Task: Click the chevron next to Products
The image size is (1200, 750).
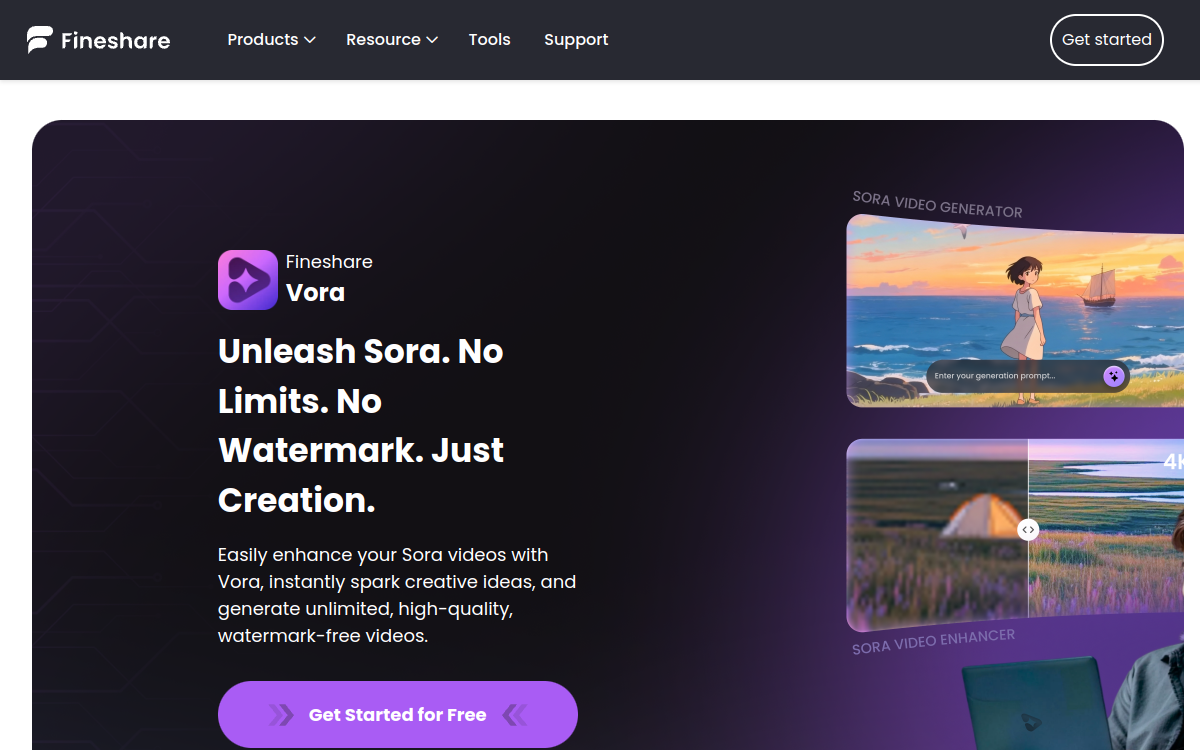Action: point(309,40)
